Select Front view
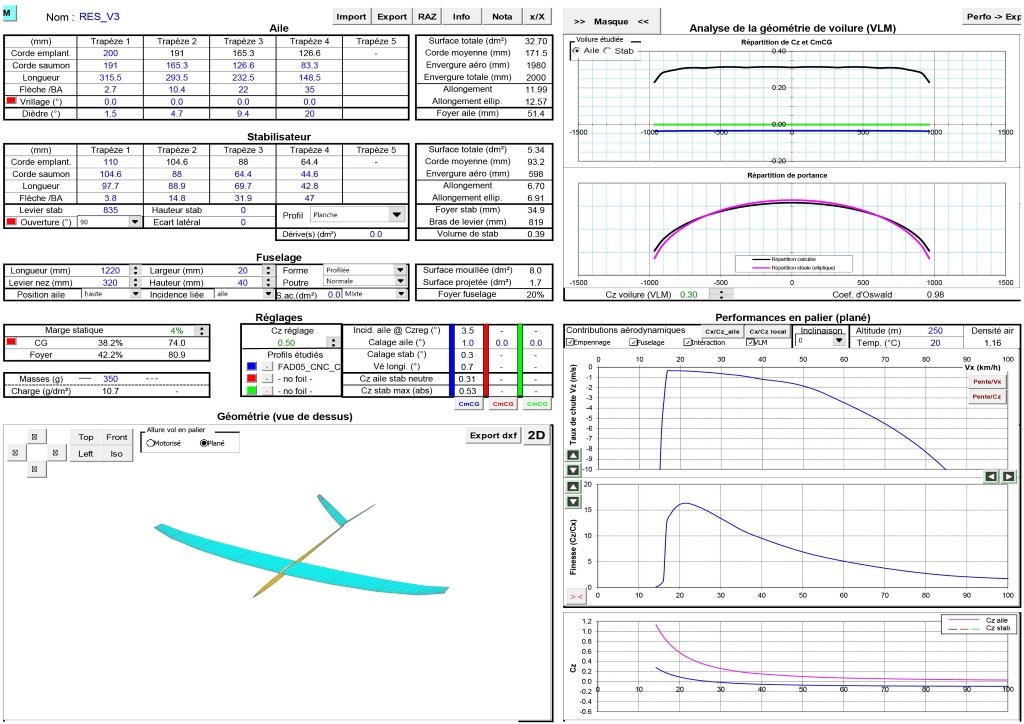This screenshot has width=1024, height=724. (117, 437)
